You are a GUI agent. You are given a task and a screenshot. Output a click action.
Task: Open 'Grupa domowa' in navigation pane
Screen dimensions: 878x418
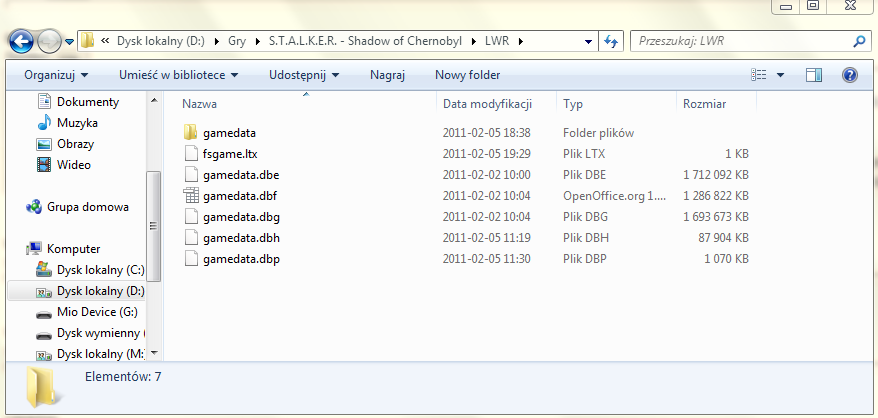point(88,207)
